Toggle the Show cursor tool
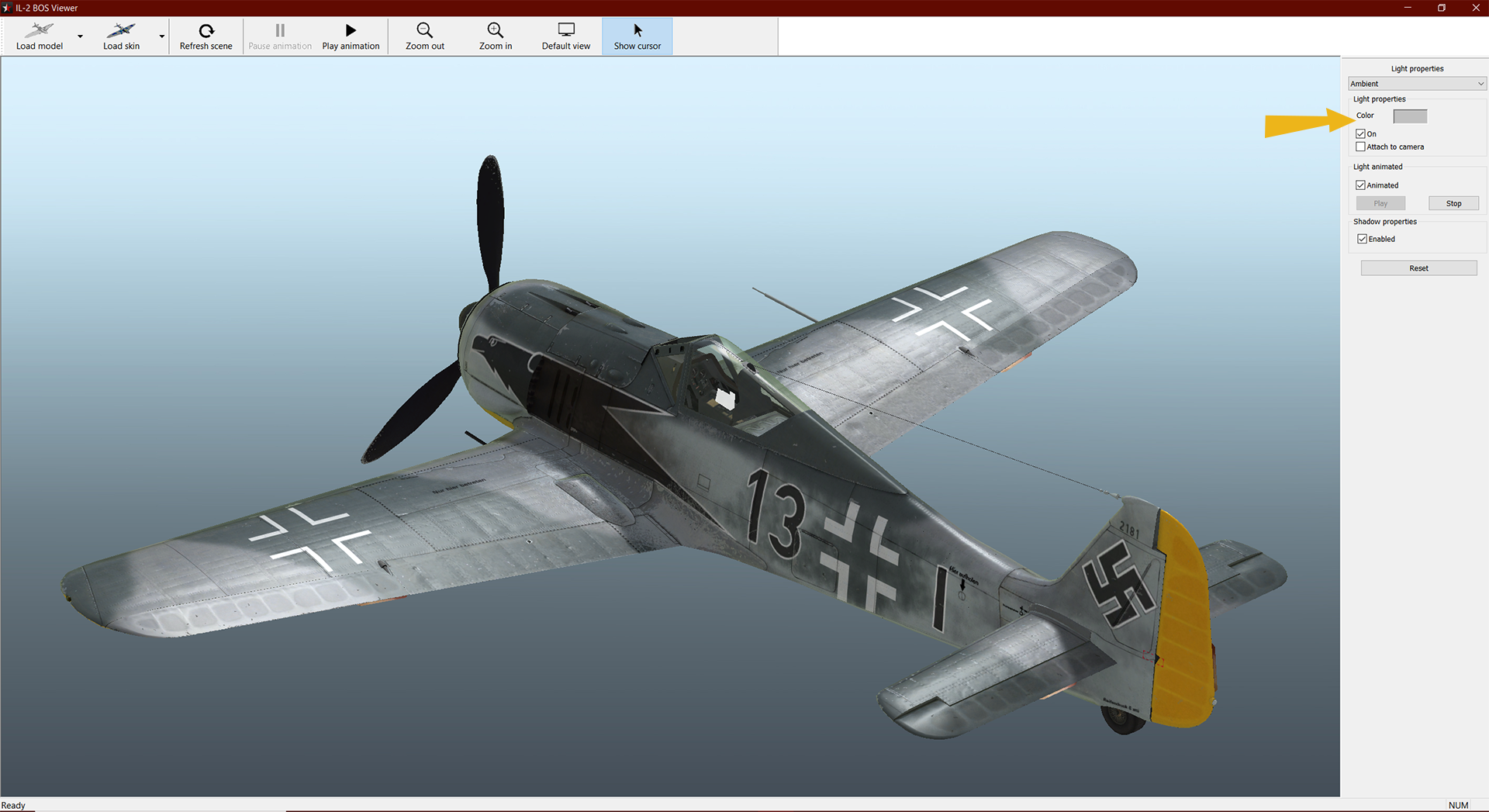 click(637, 36)
